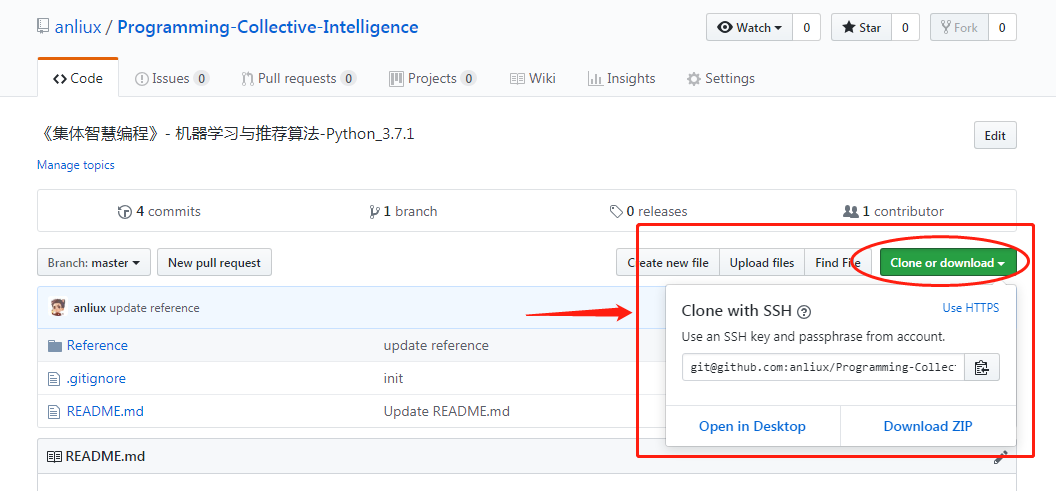Click the help question mark near Clone with SSH
The image size is (1056, 491).
tap(803, 312)
